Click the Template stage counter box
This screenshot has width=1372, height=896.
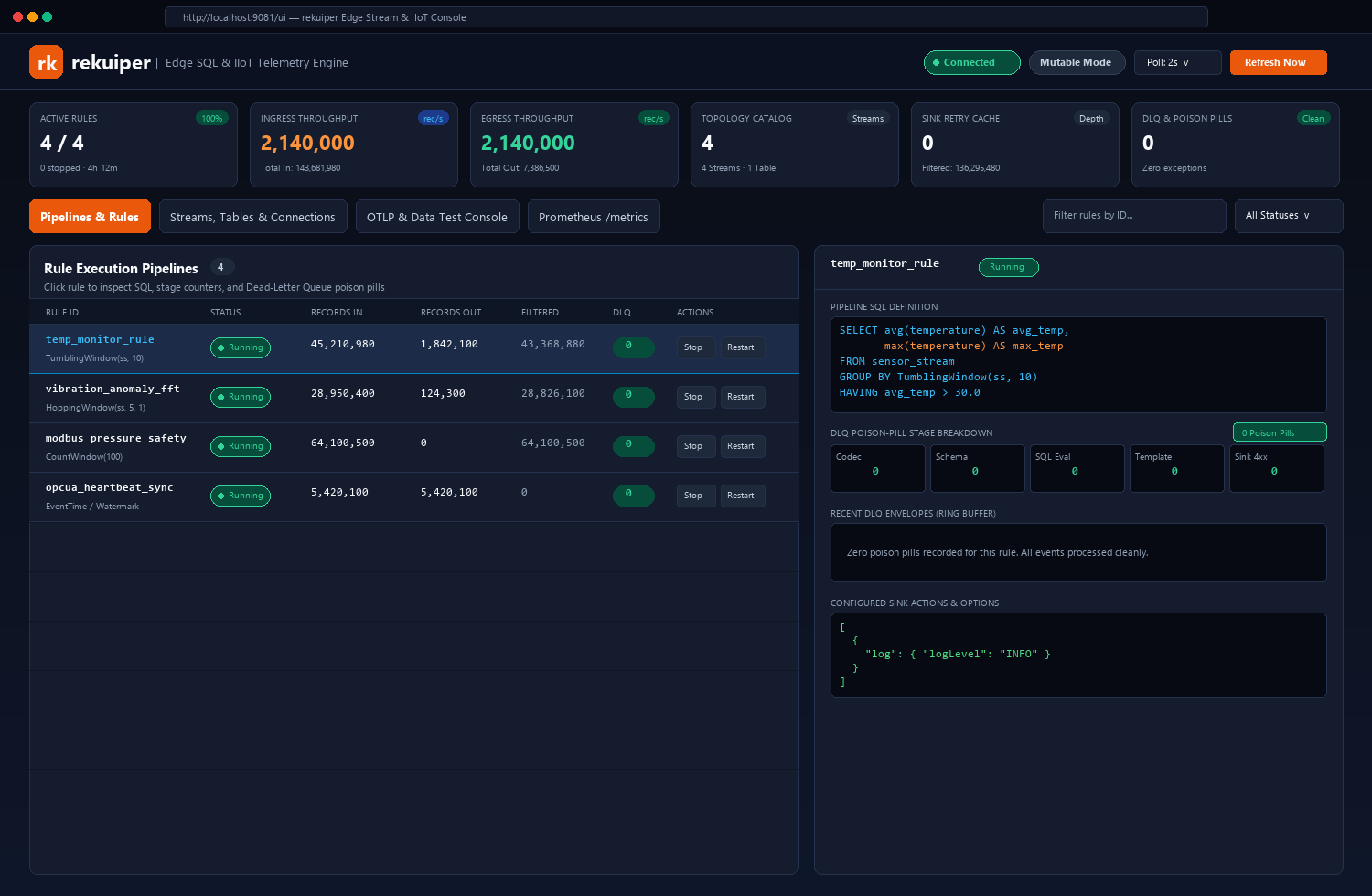point(1176,468)
